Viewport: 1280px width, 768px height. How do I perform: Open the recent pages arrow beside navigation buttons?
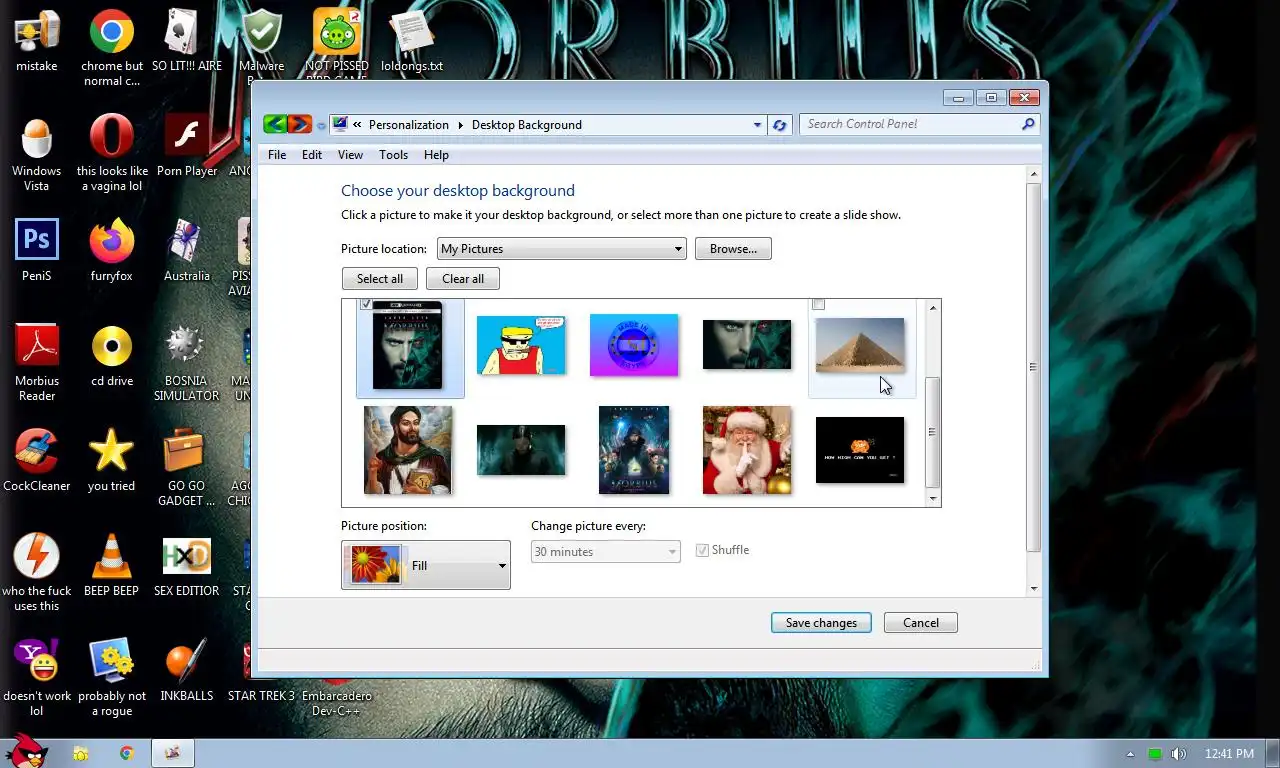click(321, 126)
